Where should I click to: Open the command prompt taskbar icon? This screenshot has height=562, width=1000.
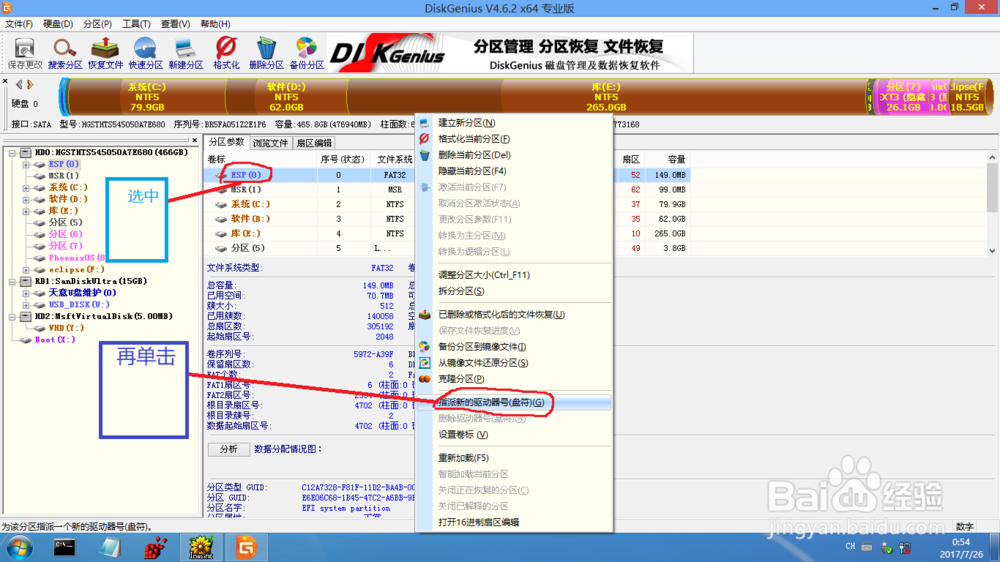[64, 547]
